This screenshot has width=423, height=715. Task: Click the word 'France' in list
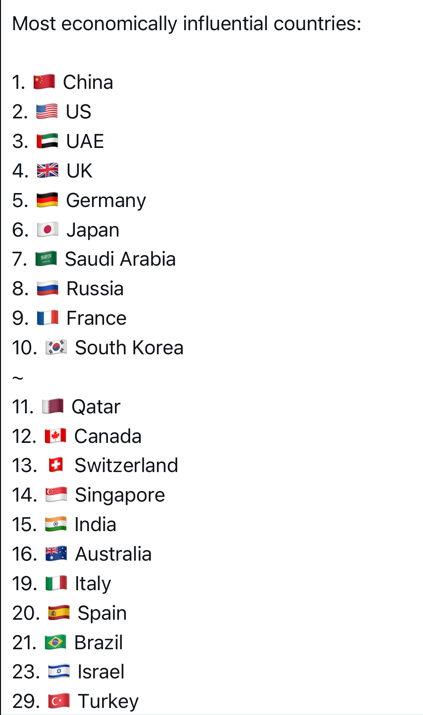click(96, 318)
